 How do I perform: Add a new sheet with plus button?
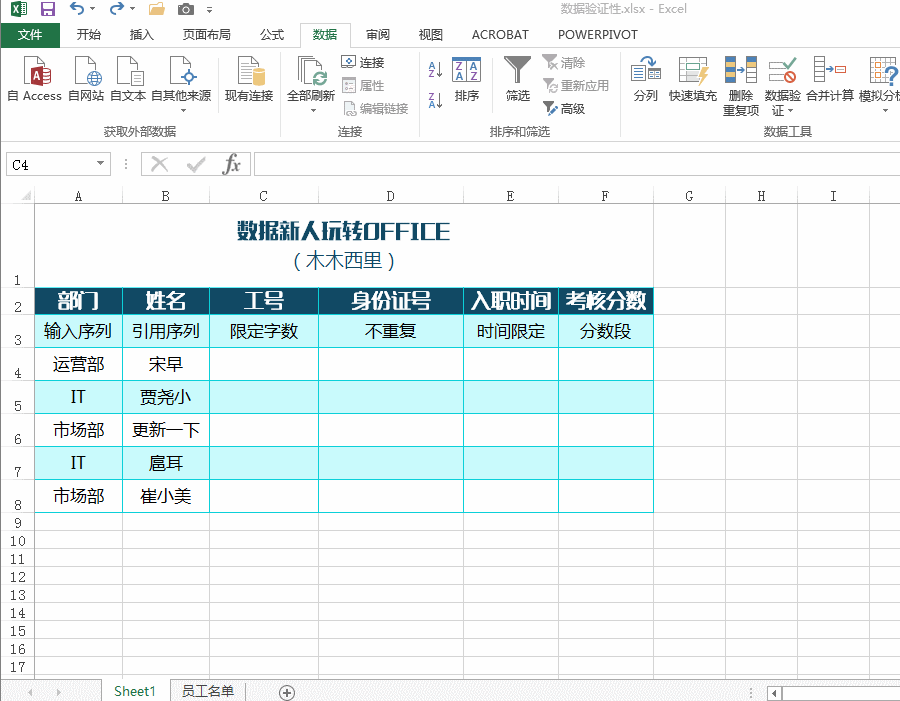287,692
